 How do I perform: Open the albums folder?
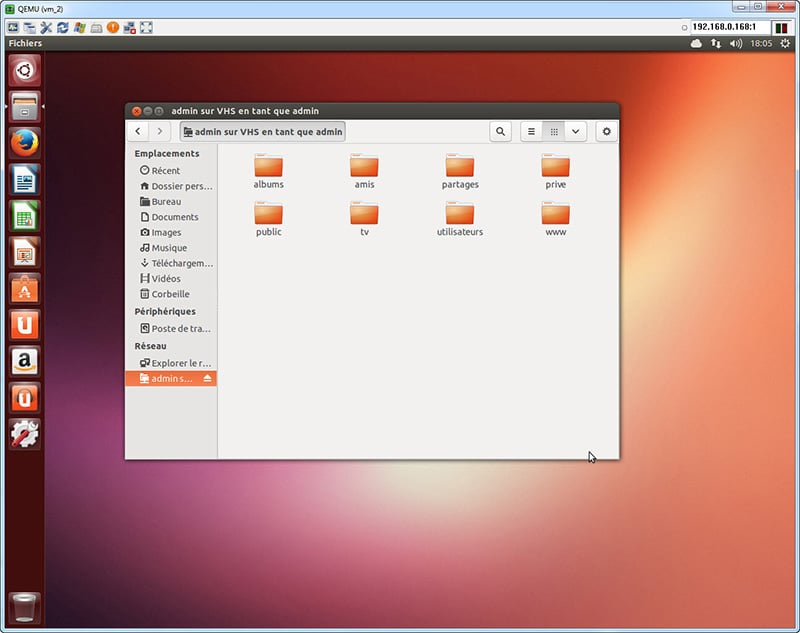tap(268, 171)
